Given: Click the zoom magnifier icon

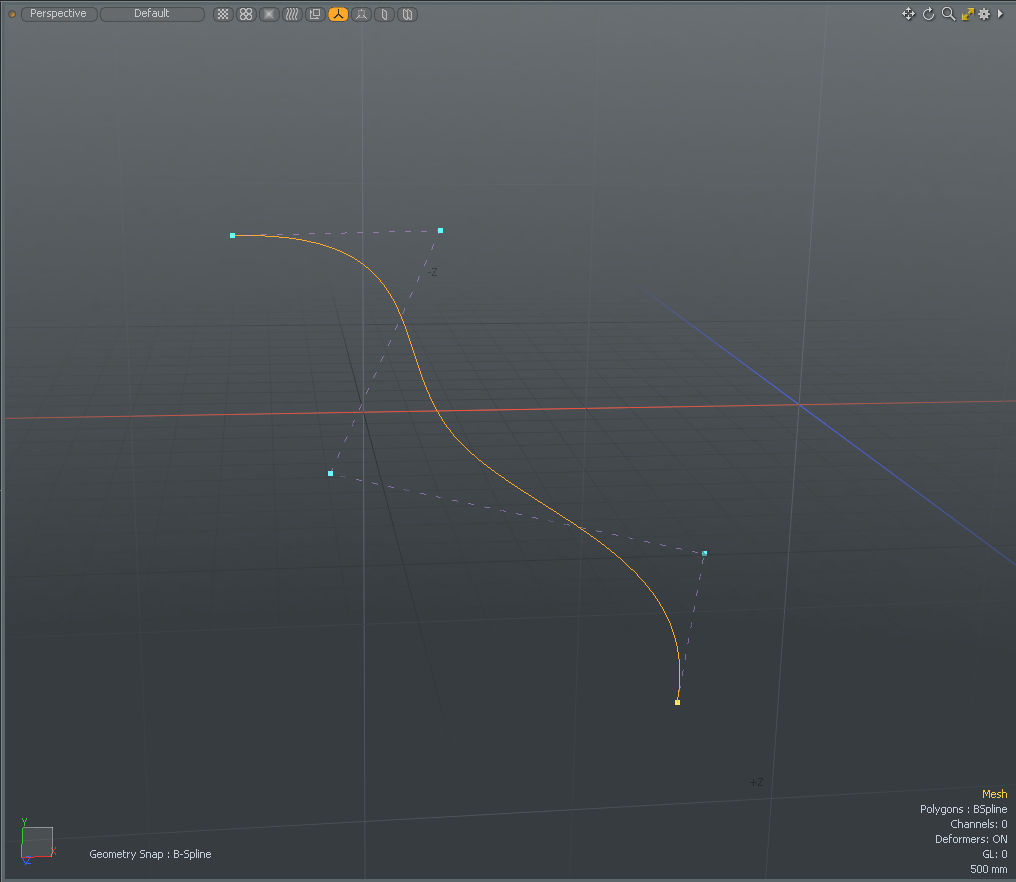Looking at the screenshot, I should coord(948,14).
